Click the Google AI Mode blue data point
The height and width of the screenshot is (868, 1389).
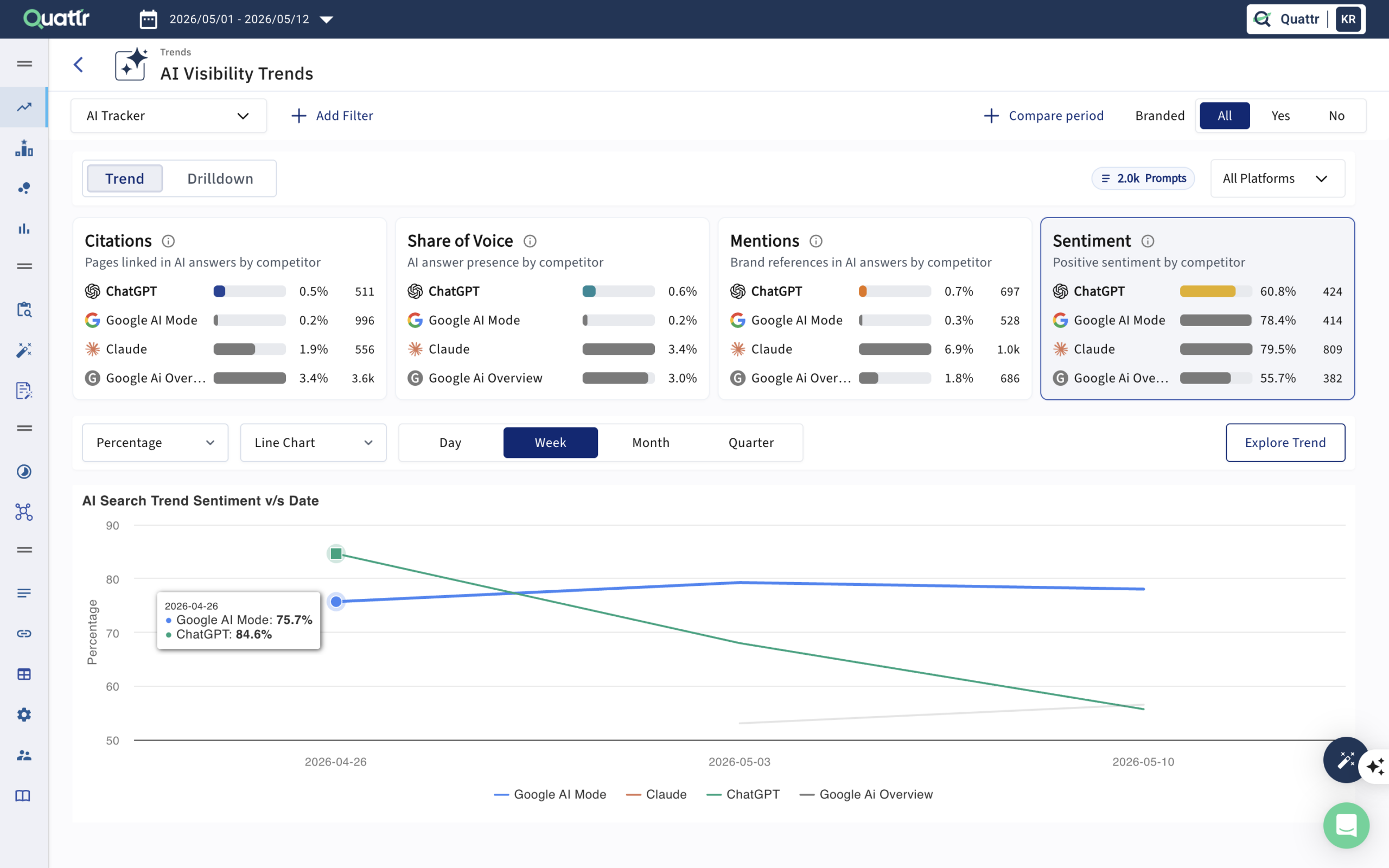pos(336,602)
